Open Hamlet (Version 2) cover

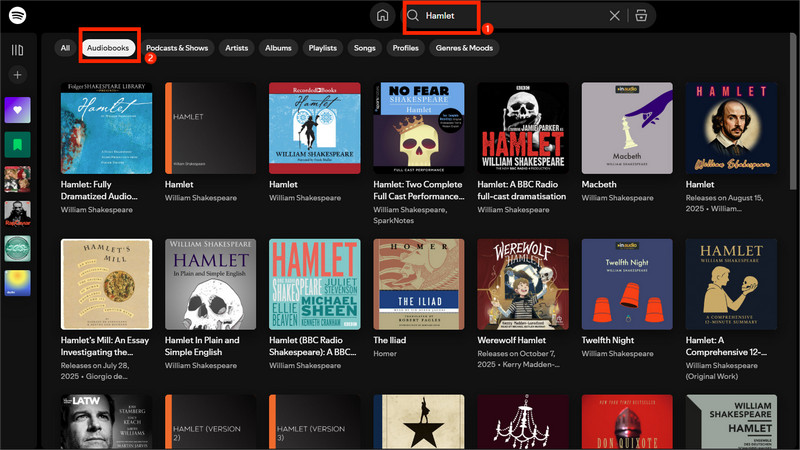(210, 422)
